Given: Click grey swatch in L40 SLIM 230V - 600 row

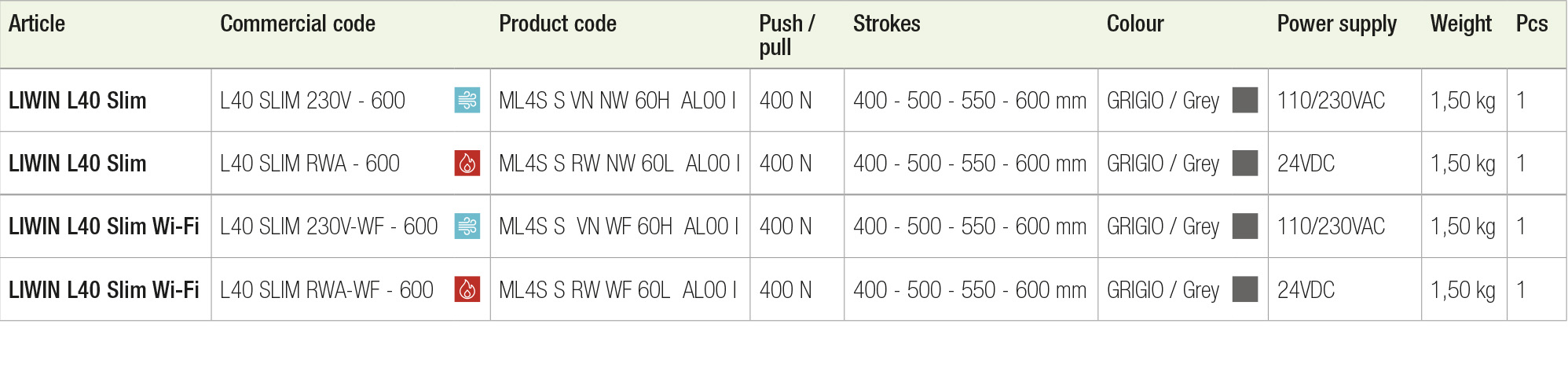Looking at the screenshot, I should [1245, 100].
